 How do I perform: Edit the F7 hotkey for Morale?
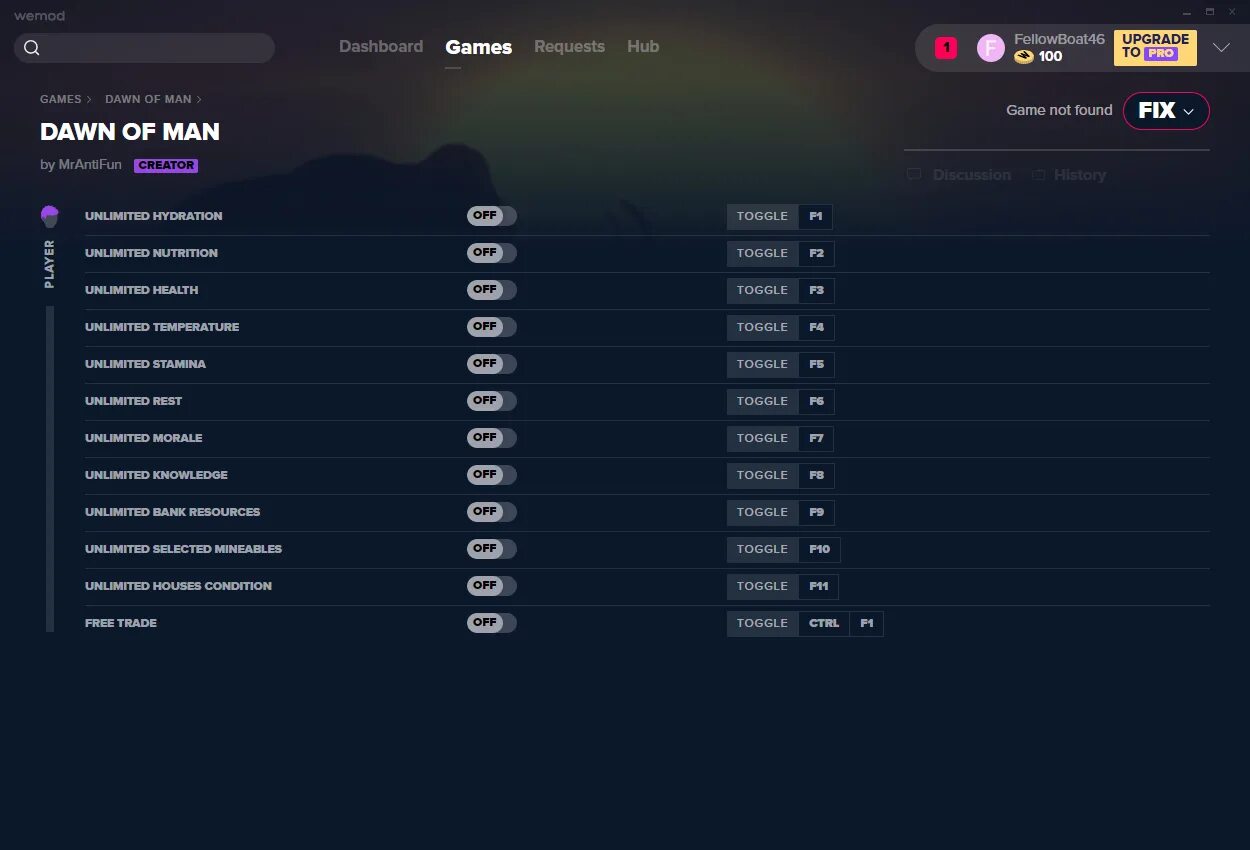(x=816, y=438)
